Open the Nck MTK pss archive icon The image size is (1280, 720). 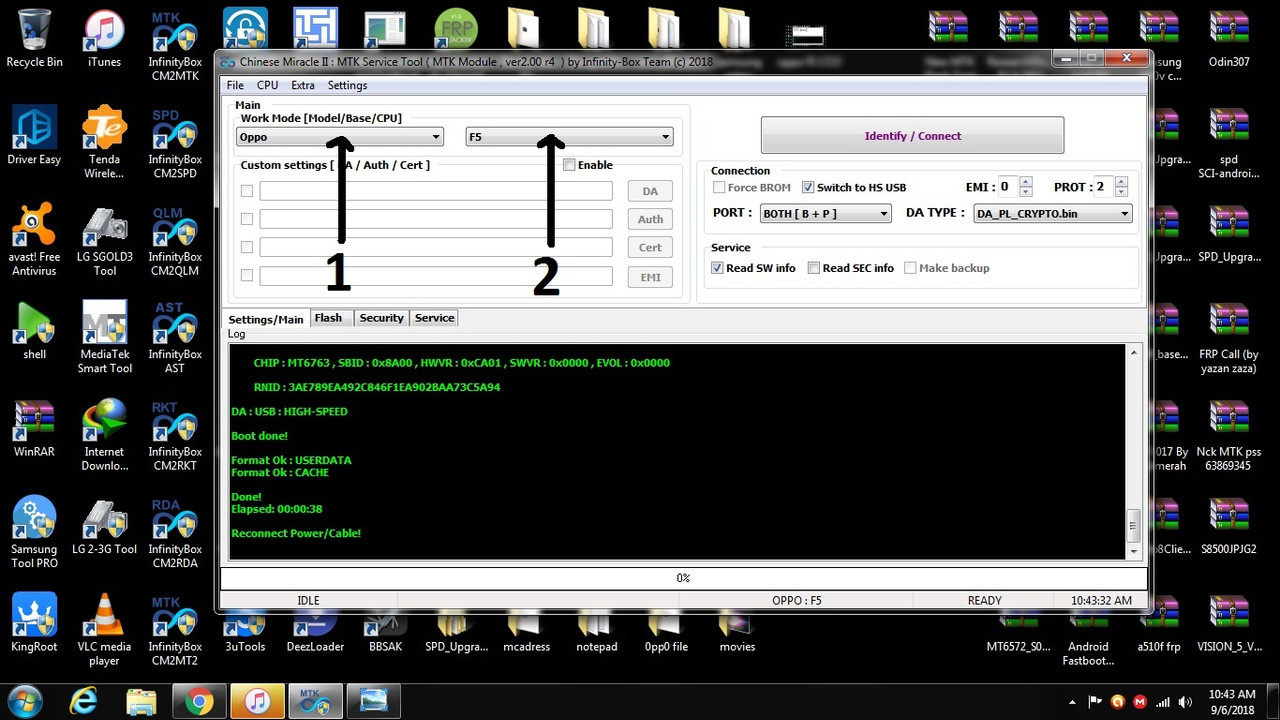[x=1229, y=435]
